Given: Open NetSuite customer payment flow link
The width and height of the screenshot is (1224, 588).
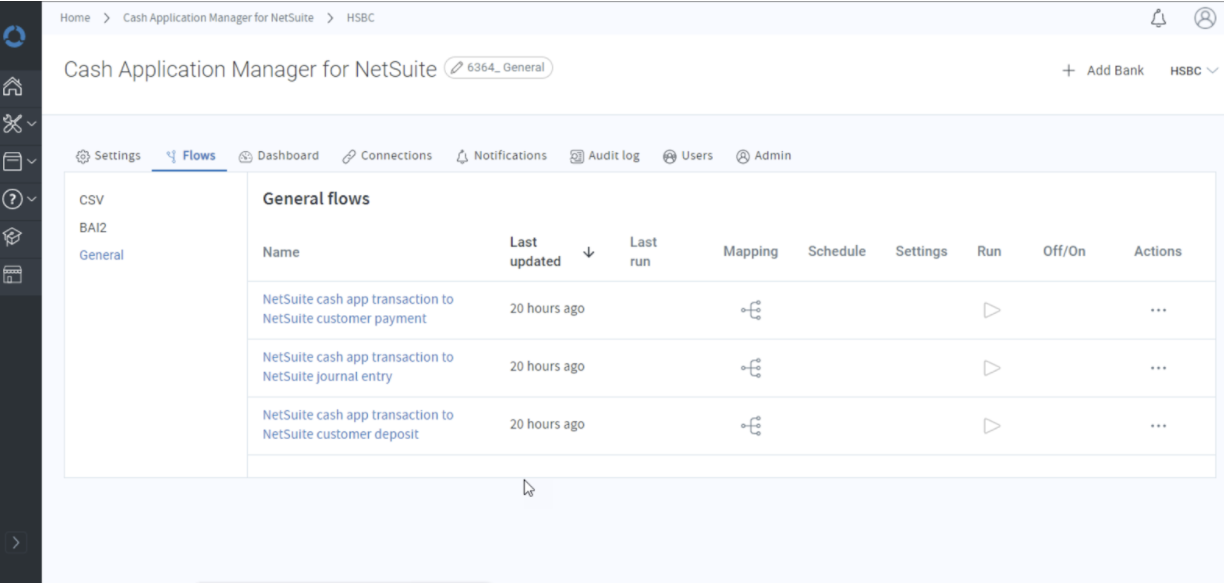Looking at the screenshot, I should 357,309.
